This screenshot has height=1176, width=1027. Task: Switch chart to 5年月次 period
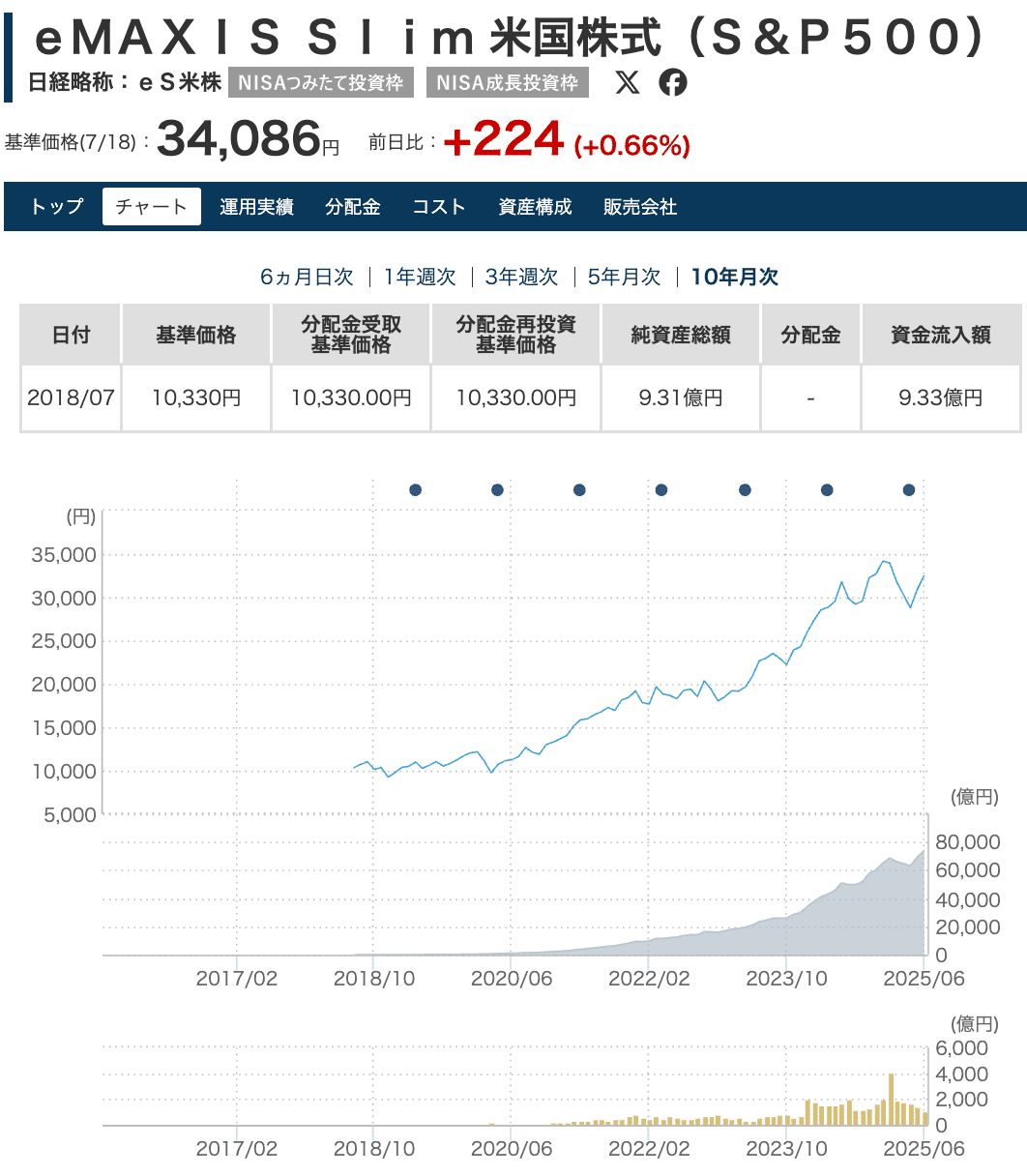pyautogui.click(x=625, y=277)
